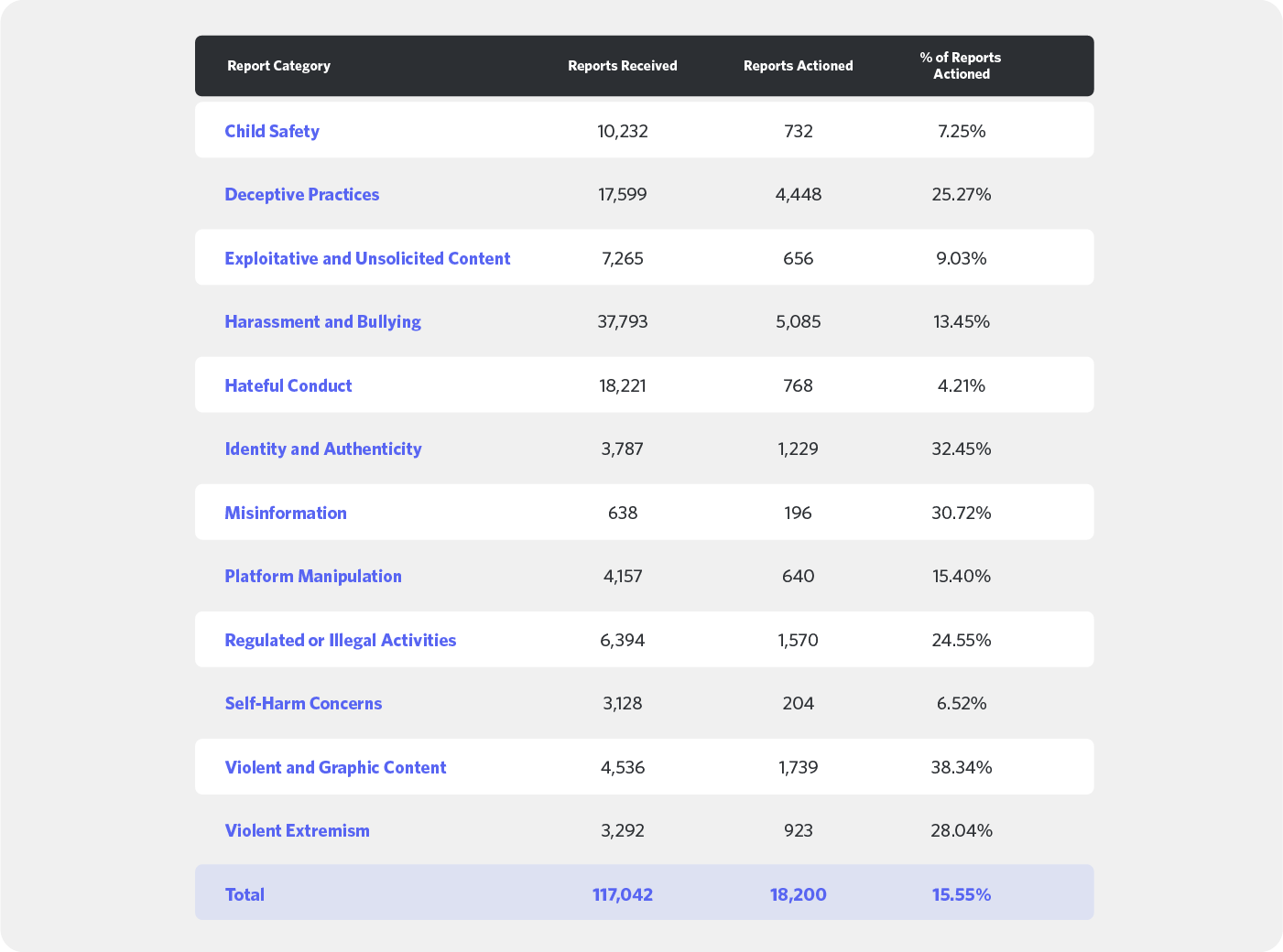The image size is (1283, 952).
Task: Click the total actioned value 18,200
Action: coord(799,894)
